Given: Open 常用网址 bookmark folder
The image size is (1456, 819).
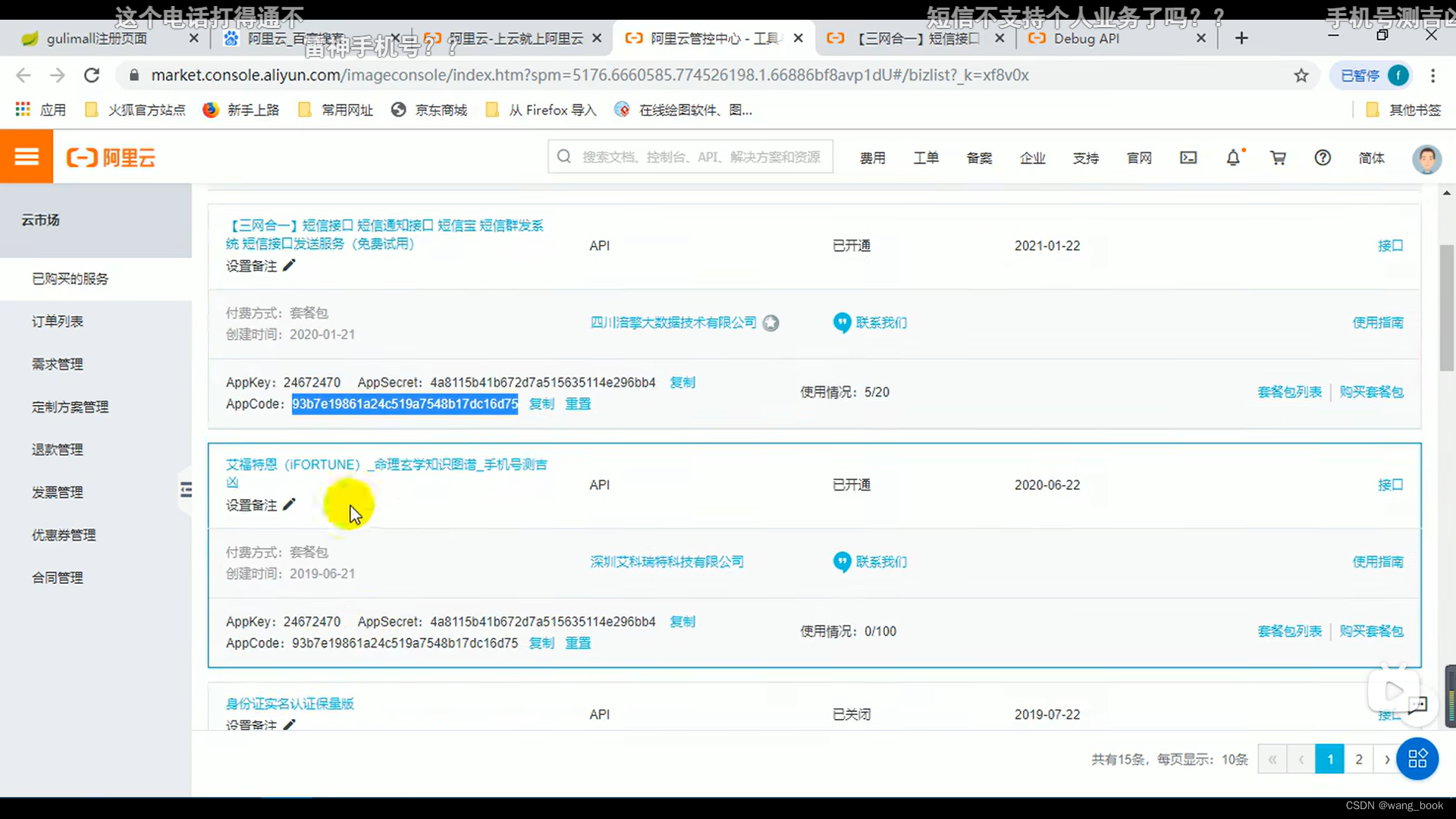Looking at the screenshot, I should (x=336, y=110).
